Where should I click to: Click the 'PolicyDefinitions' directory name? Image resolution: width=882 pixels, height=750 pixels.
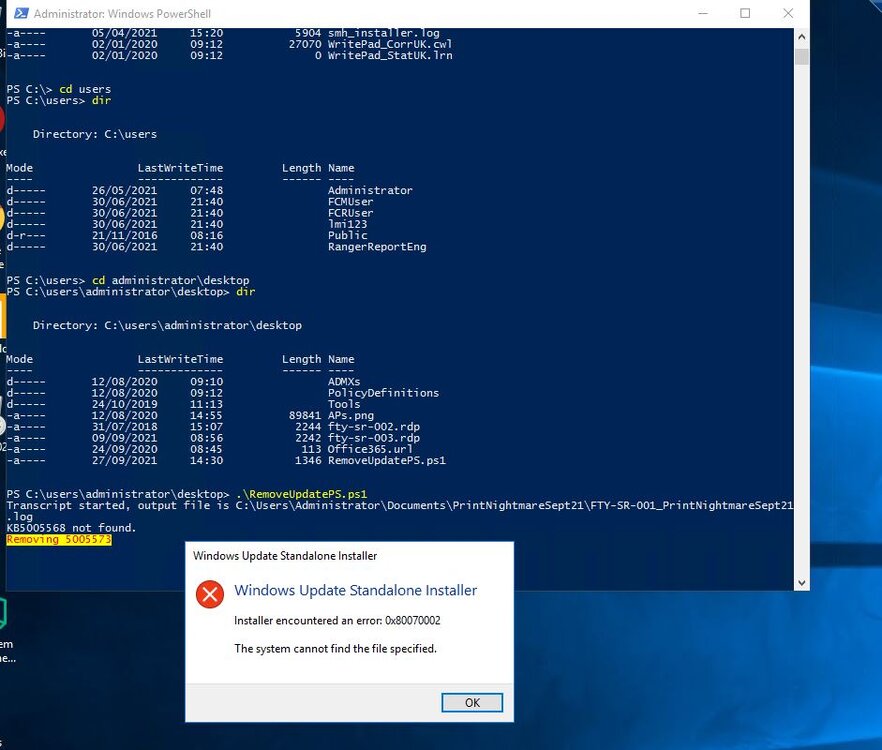[x=383, y=393]
